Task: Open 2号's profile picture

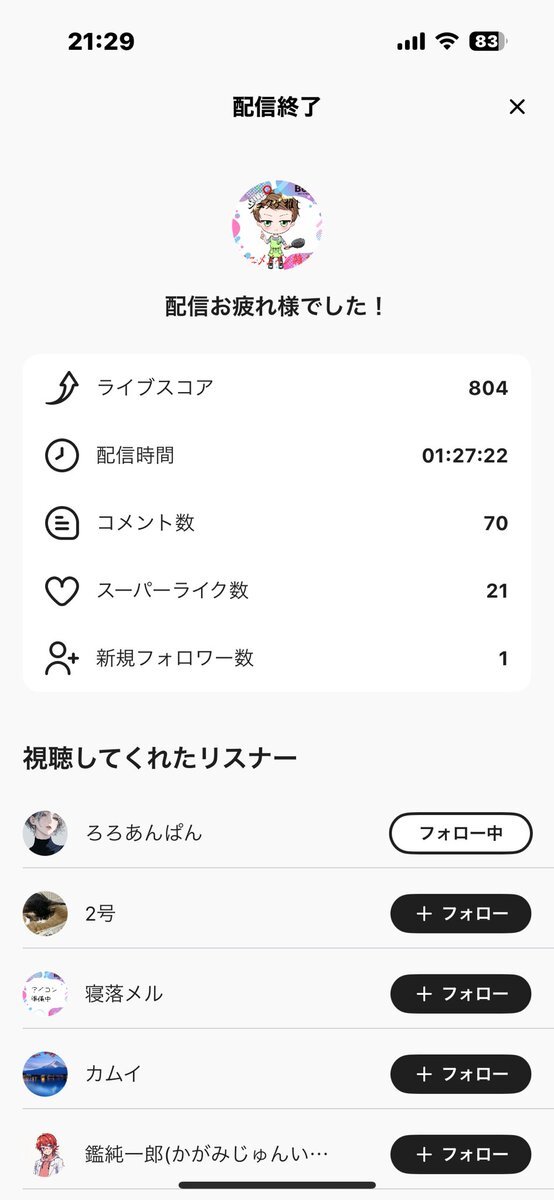Action: 45,913
